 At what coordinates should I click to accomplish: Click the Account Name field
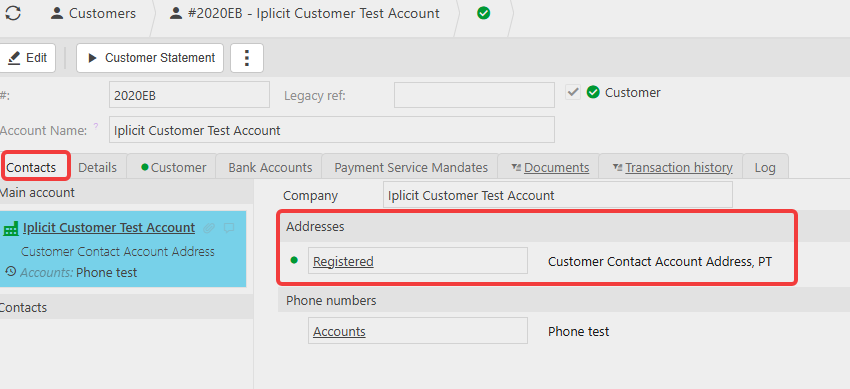[x=332, y=130]
